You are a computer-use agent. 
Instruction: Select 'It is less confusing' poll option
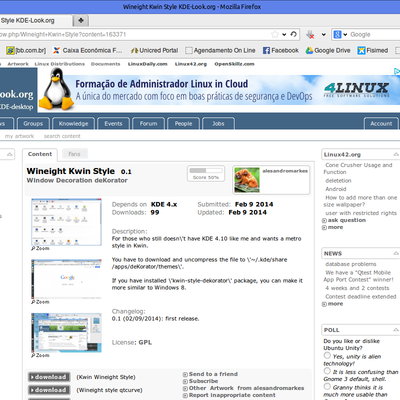pyautogui.click(x=327, y=371)
